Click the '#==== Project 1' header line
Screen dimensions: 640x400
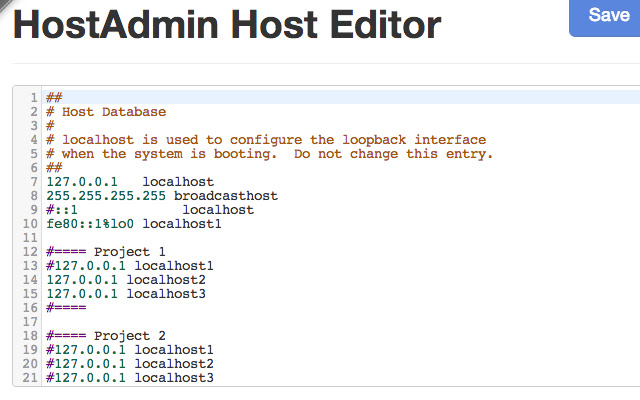point(106,252)
